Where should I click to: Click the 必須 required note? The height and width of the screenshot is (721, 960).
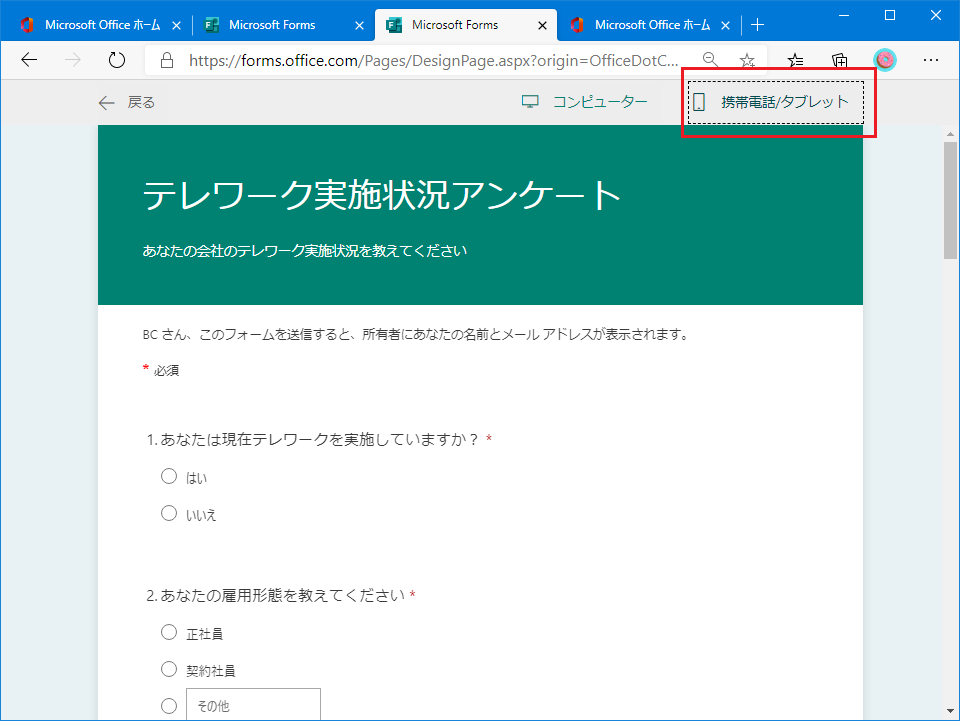pyautogui.click(x=166, y=370)
